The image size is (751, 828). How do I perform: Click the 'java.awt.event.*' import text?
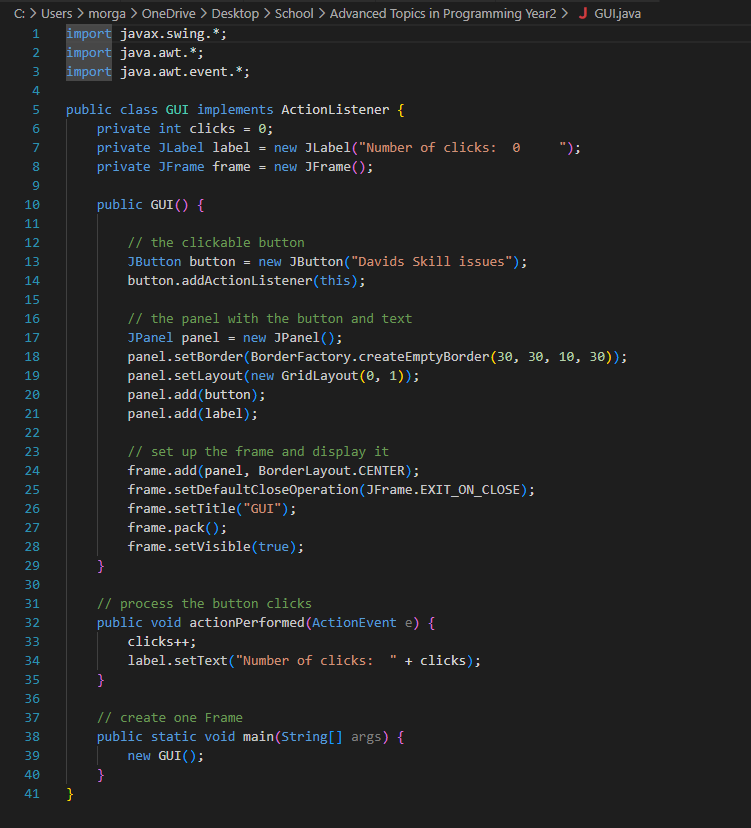pyautogui.click(x=181, y=72)
